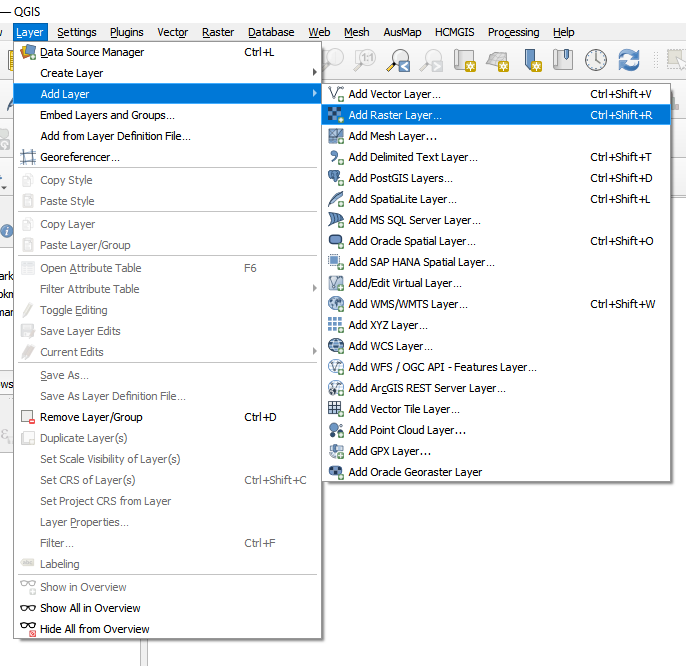Click the Oracle Georaster Layer icon
Image resolution: width=686 pixels, height=666 pixels.
pos(336,472)
